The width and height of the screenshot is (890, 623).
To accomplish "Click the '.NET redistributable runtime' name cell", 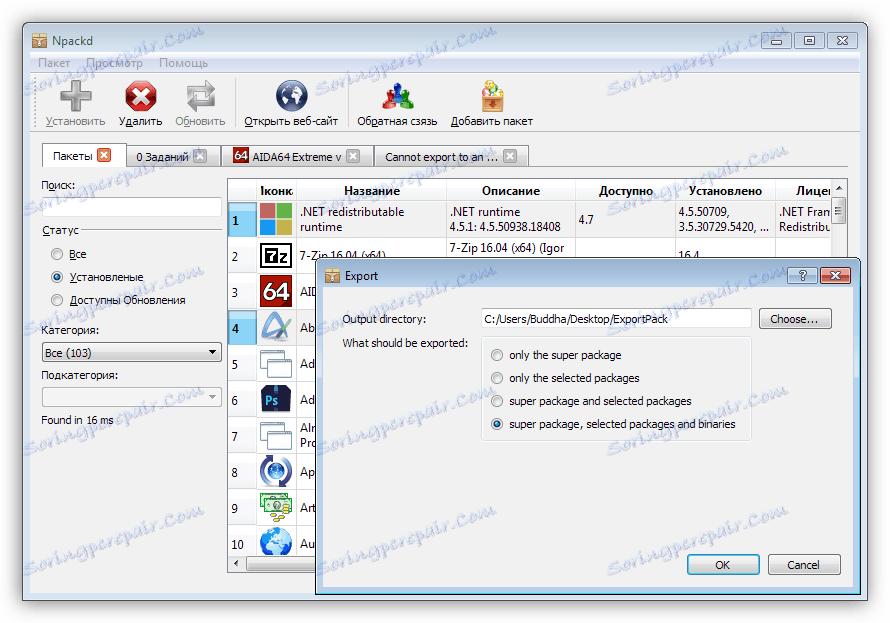I will tap(372, 220).
